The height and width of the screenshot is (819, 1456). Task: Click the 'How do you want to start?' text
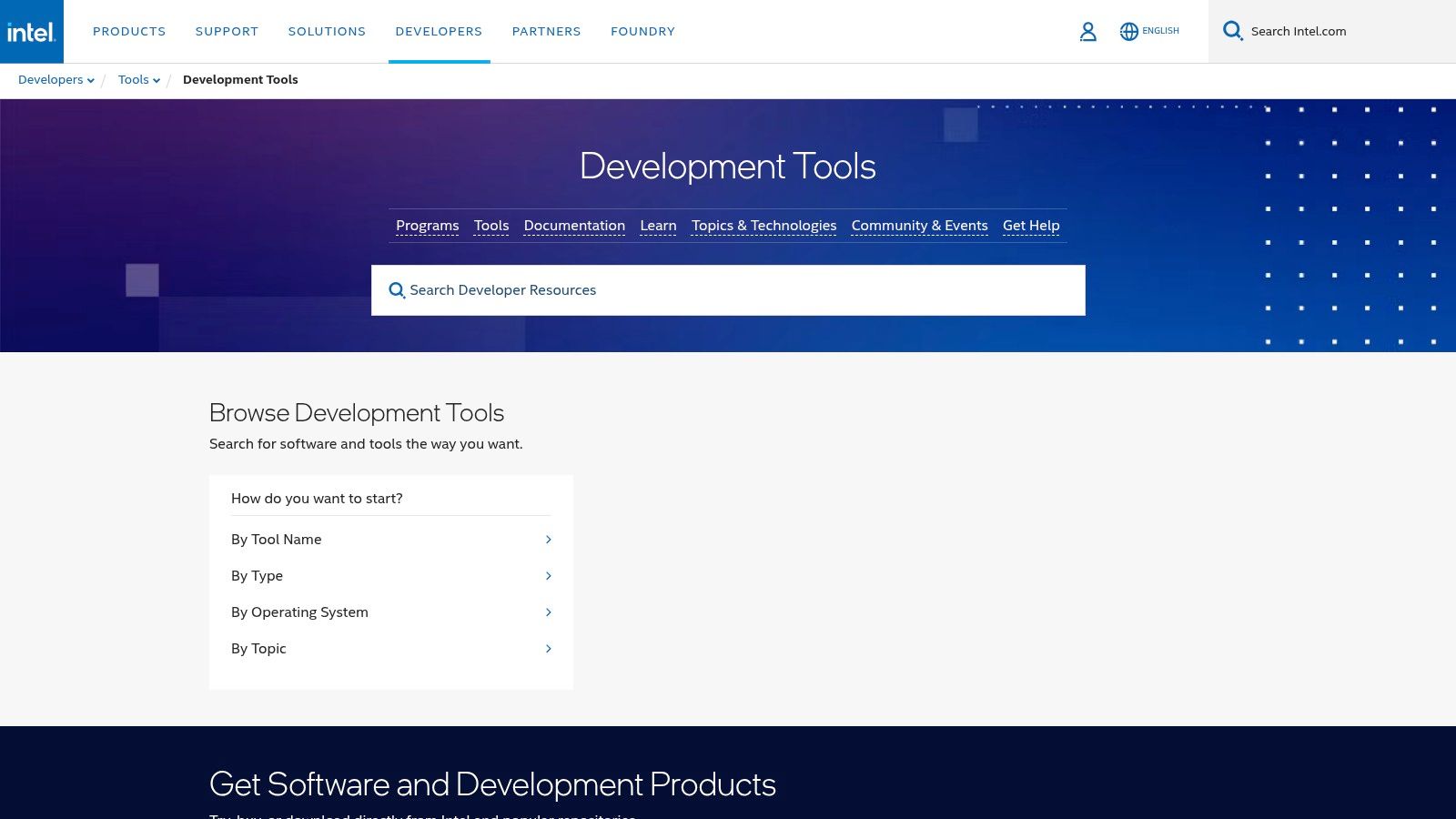click(317, 499)
